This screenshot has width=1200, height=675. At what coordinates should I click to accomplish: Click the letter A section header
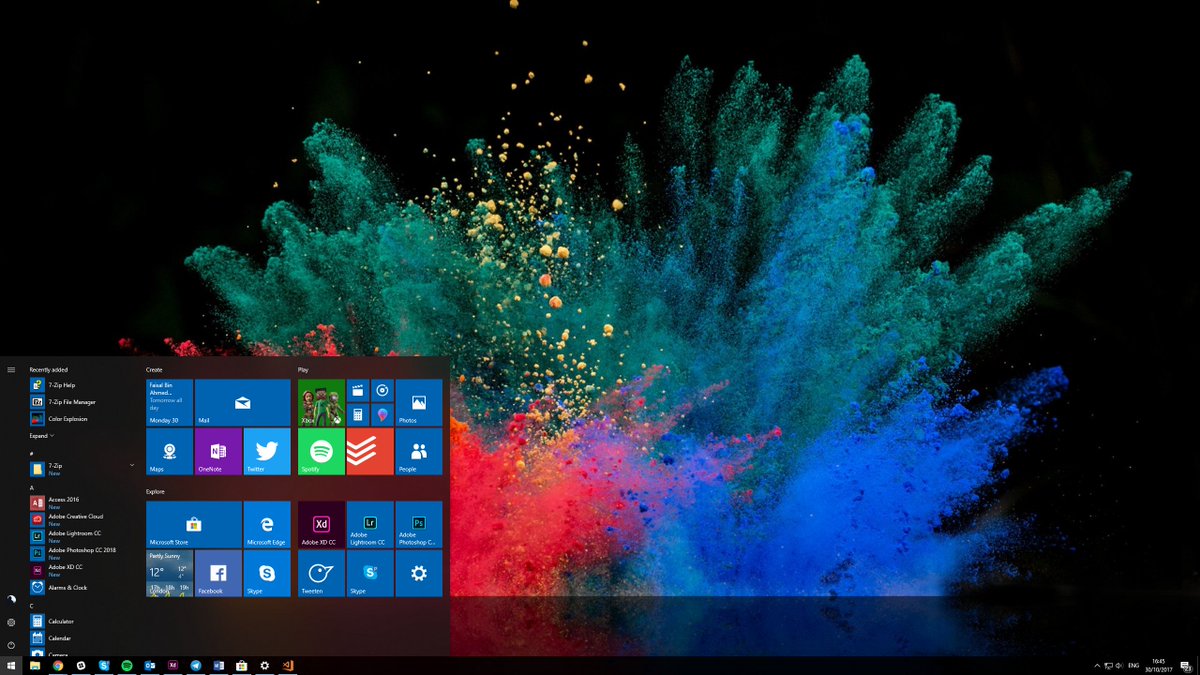pyautogui.click(x=32, y=488)
